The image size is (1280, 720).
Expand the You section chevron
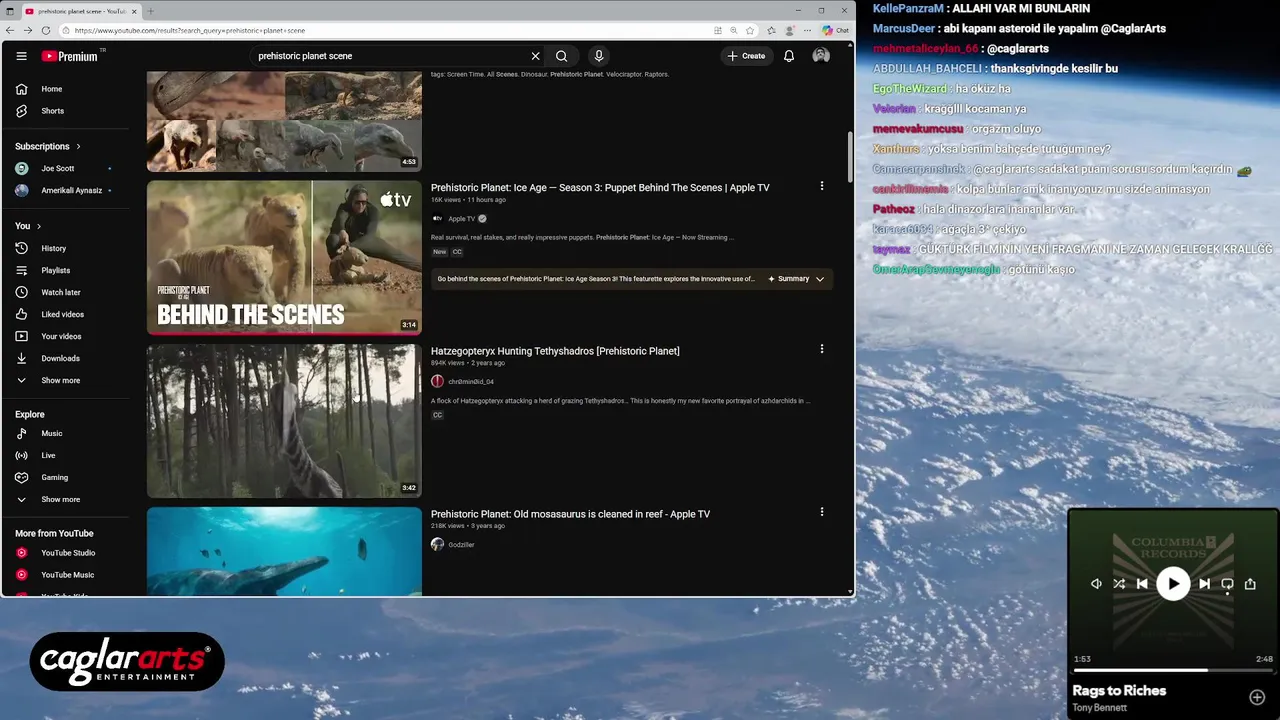coord(37,226)
